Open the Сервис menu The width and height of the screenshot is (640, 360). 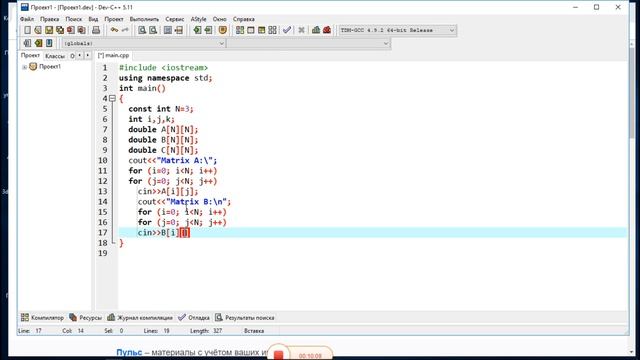[x=175, y=19]
